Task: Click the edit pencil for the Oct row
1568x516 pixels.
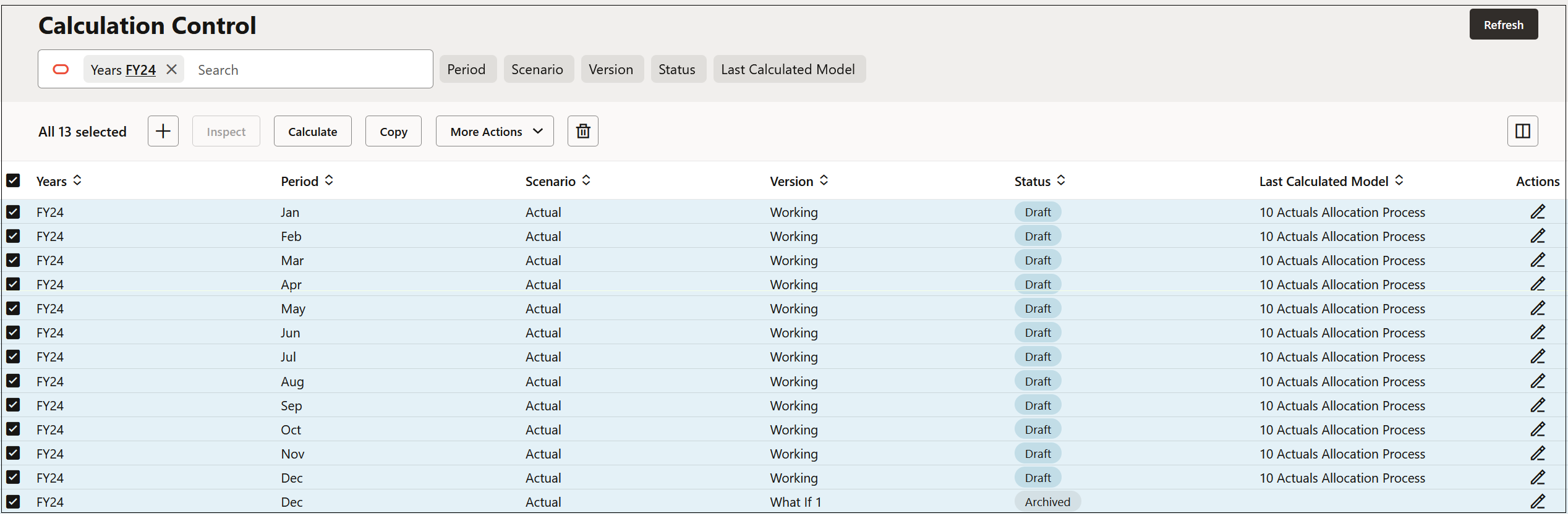Action: point(1538,429)
